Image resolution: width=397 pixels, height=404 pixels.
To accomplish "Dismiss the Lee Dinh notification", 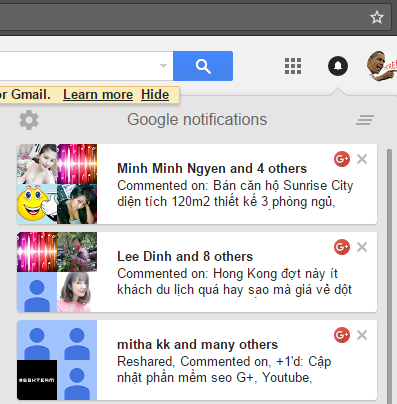I will tap(362, 247).
